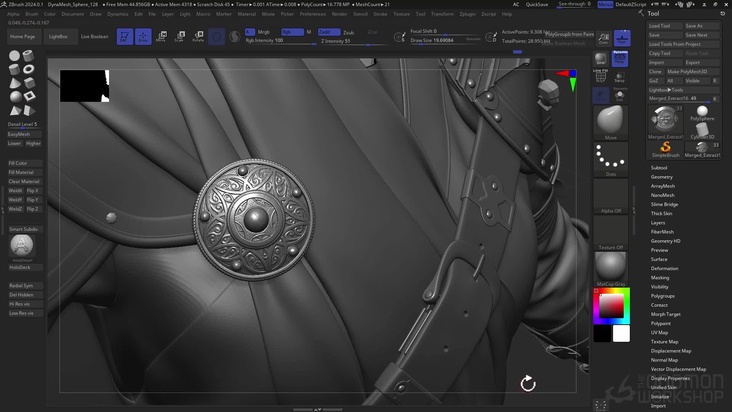This screenshot has height=412, width=732.
Task: Adjust the Draw Size slider
Action: [445, 41]
